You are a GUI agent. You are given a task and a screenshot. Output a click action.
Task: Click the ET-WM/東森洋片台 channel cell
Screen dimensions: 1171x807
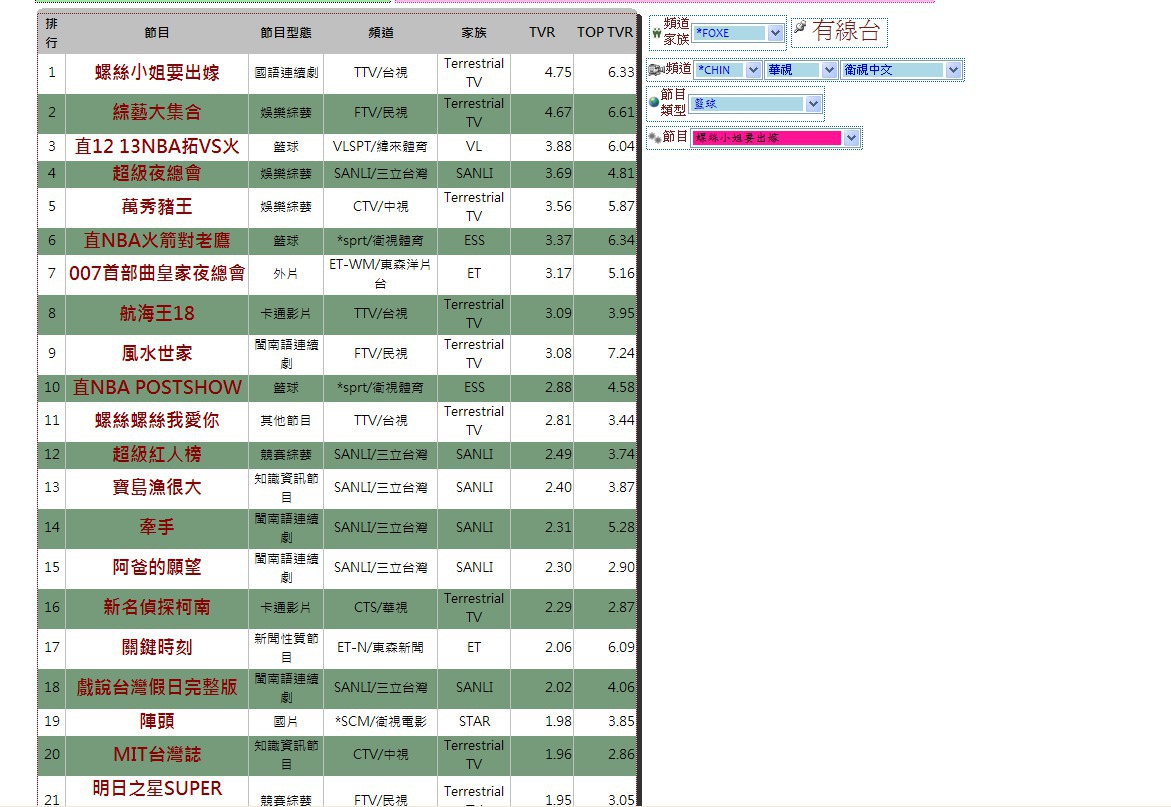380,273
